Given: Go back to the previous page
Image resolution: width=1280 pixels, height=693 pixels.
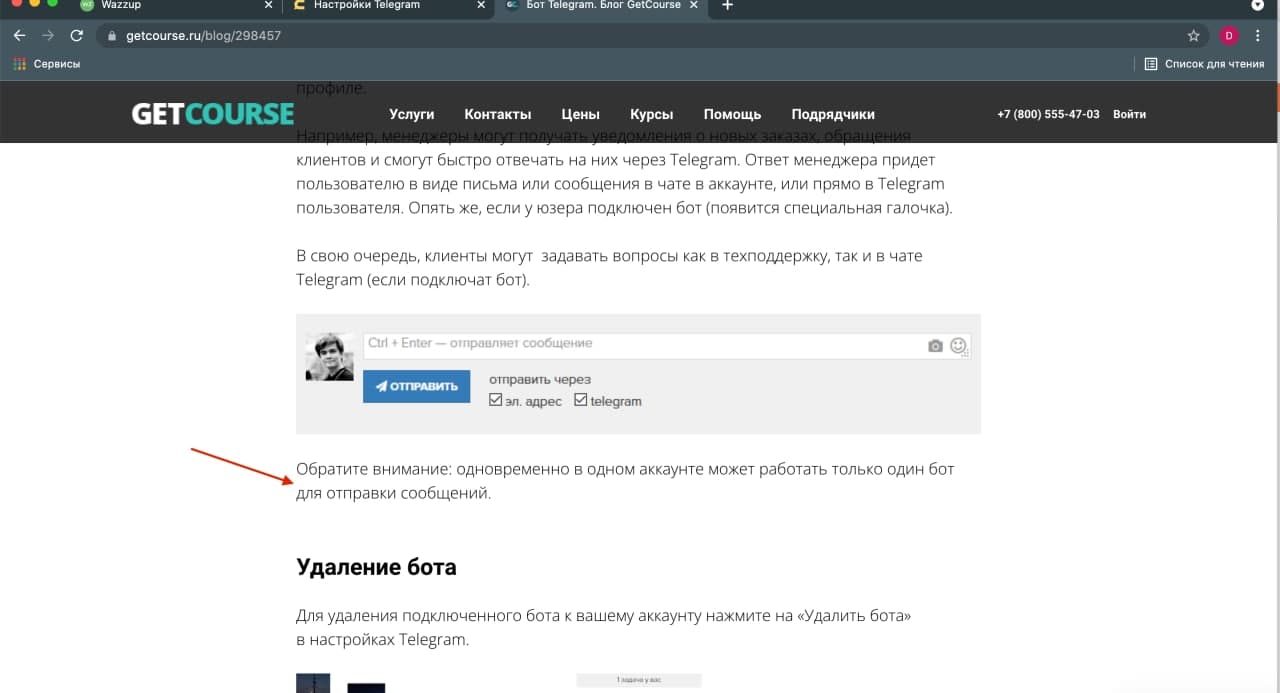Looking at the screenshot, I should point(19,35).
